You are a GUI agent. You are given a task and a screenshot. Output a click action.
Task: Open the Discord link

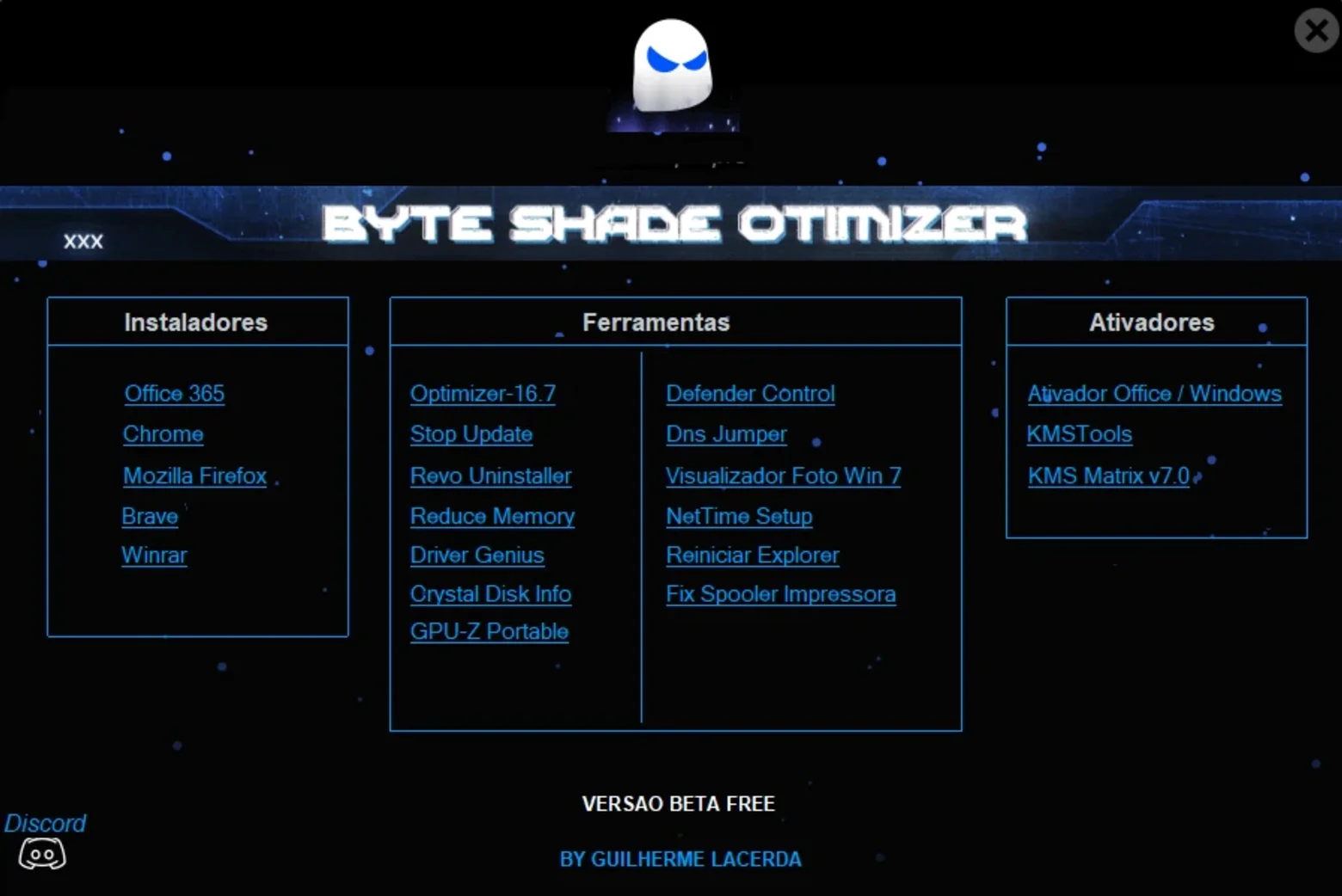[x=45, y=823]
